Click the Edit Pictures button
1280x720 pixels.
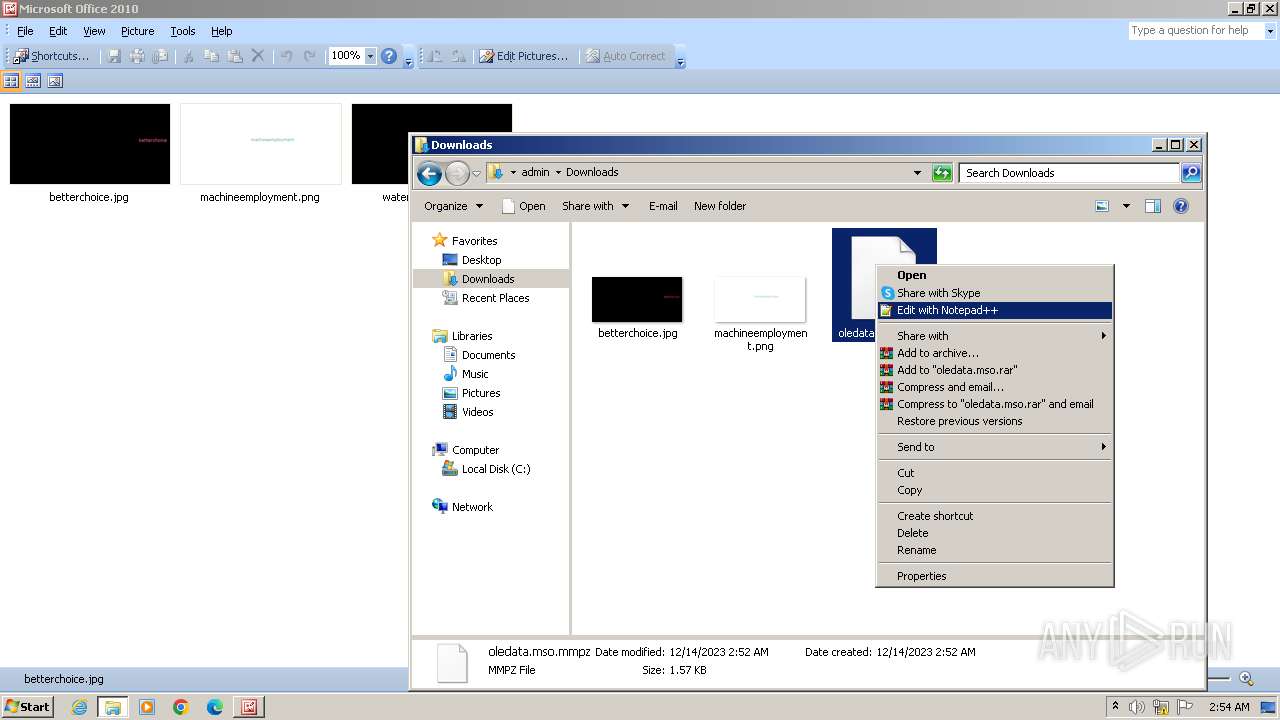[x=524, y=56]
